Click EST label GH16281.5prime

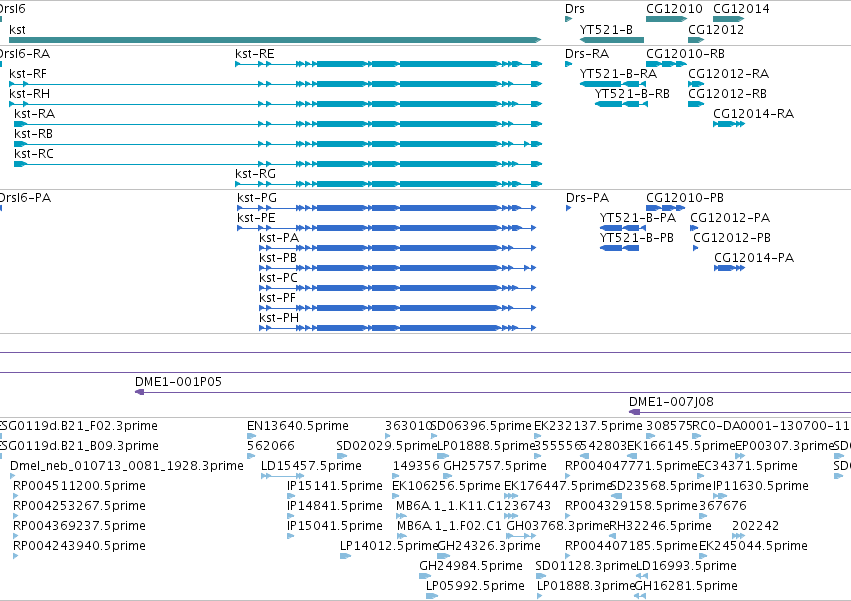(x=686, y=586)
